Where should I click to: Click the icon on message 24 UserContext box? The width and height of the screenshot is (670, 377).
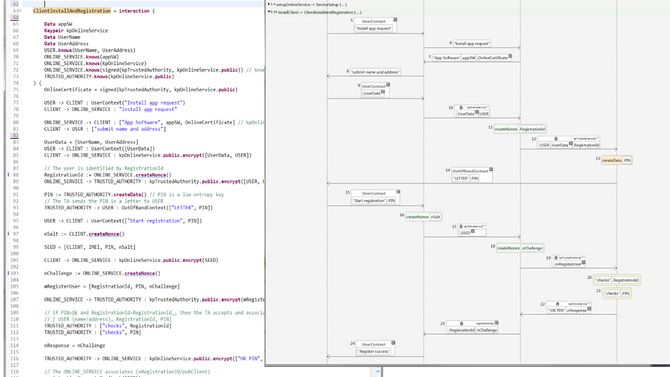(393, 343)
